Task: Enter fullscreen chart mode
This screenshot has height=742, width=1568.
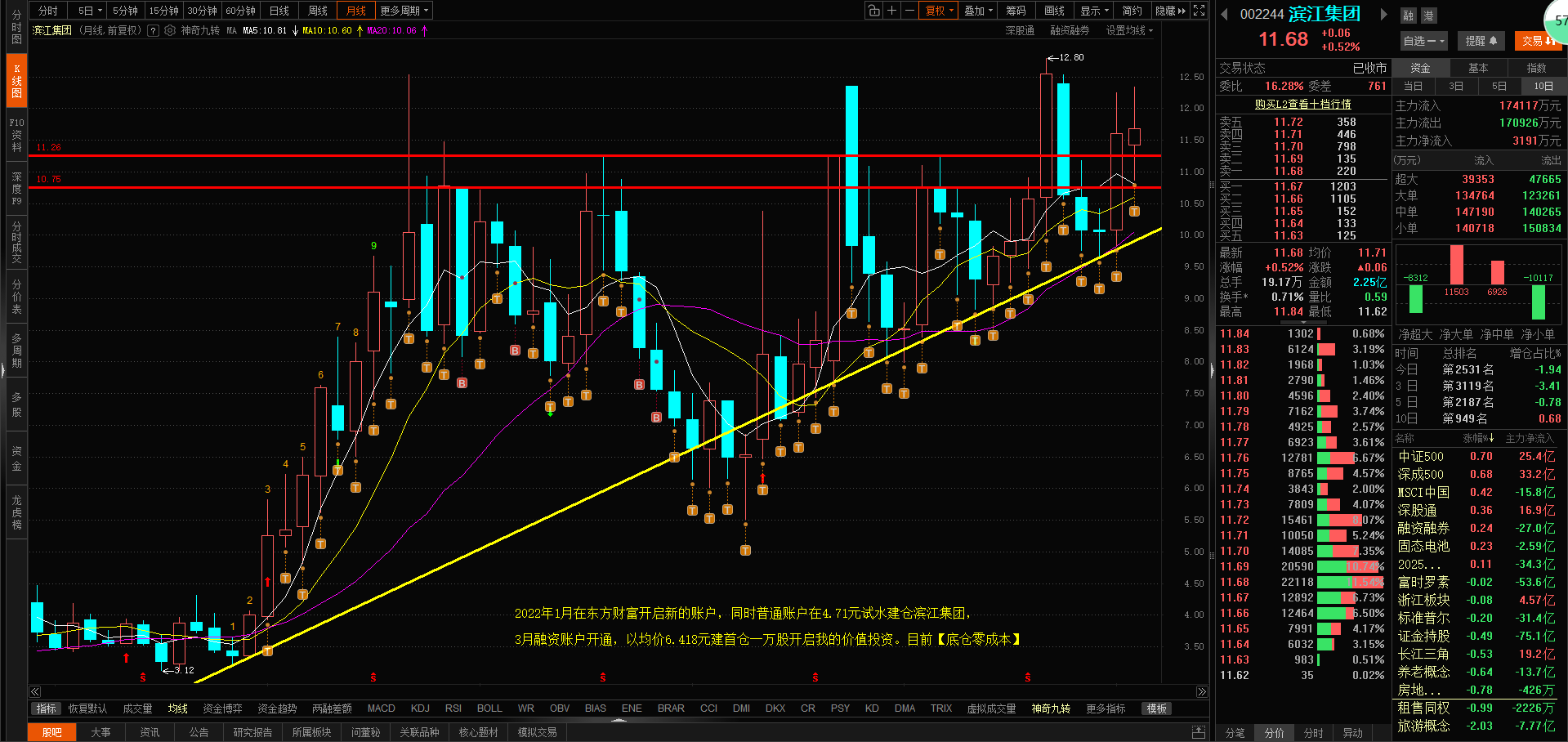Action: click(1199, 11)
